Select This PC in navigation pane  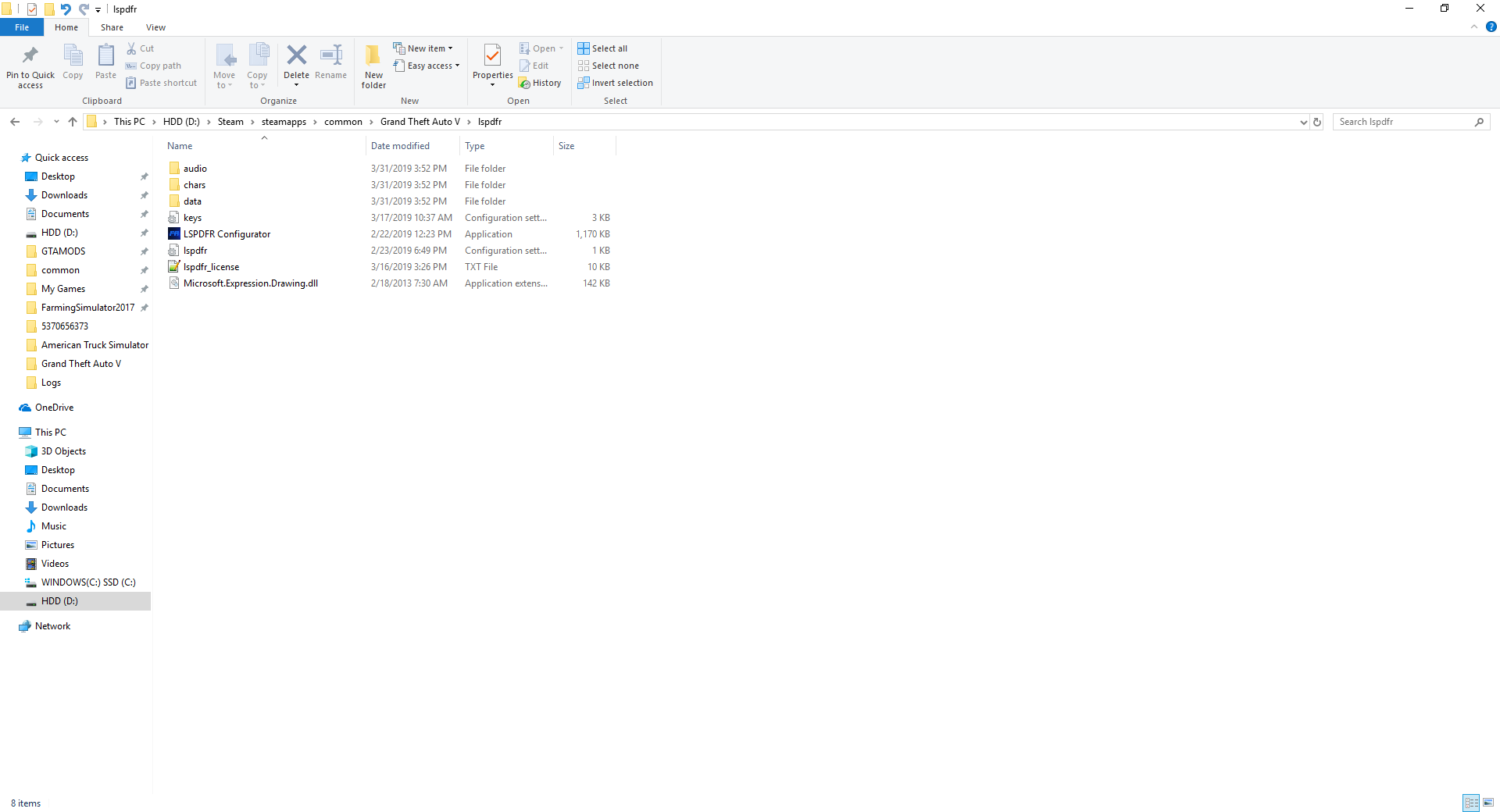(51, 433)
